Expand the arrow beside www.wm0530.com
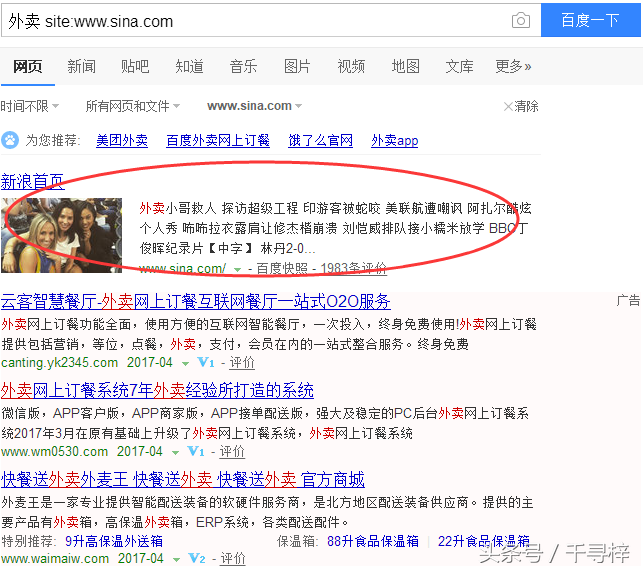This screenshot has height=572, width=643. pos(176,453)
